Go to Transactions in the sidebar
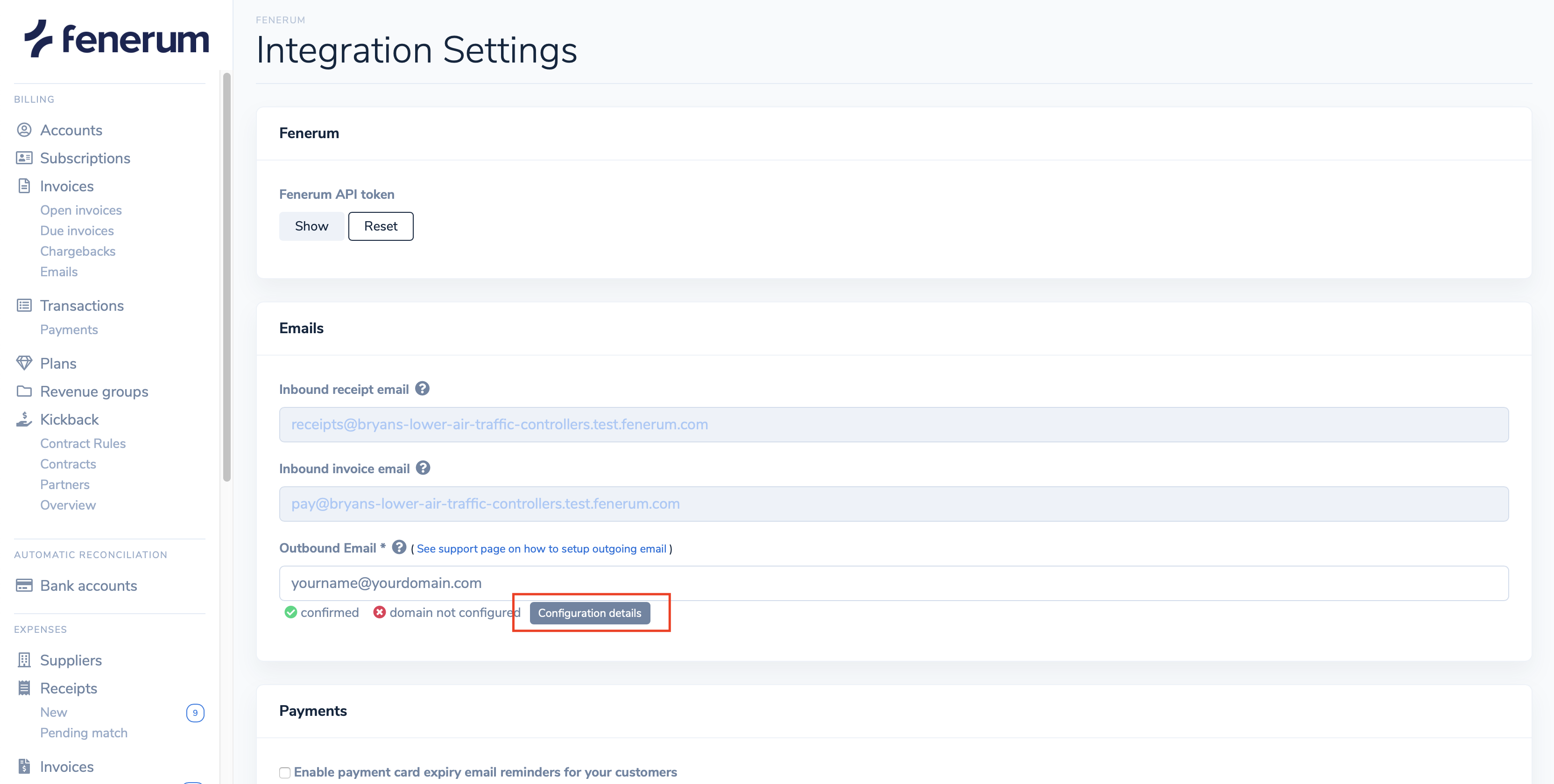The image size is (1554, 784). point(82,306)
